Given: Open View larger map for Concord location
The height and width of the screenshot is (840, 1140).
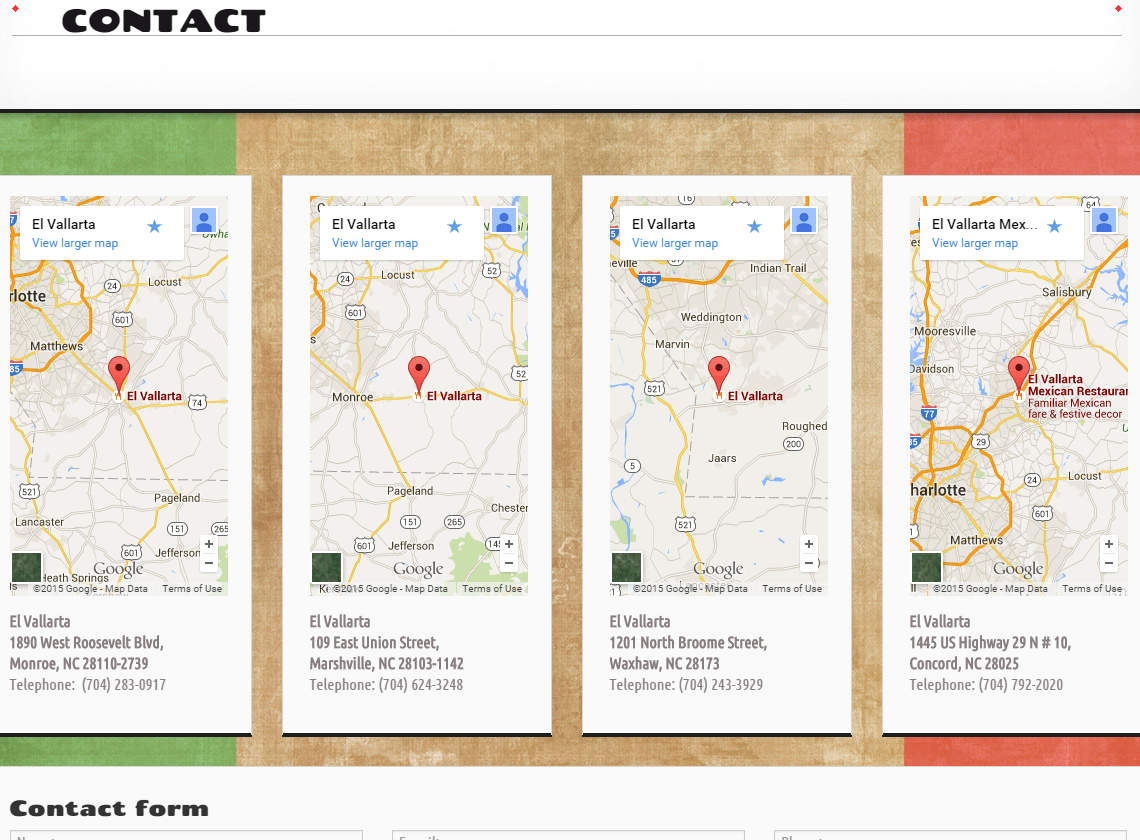Looking at the screenshot, I should (975, 243).
